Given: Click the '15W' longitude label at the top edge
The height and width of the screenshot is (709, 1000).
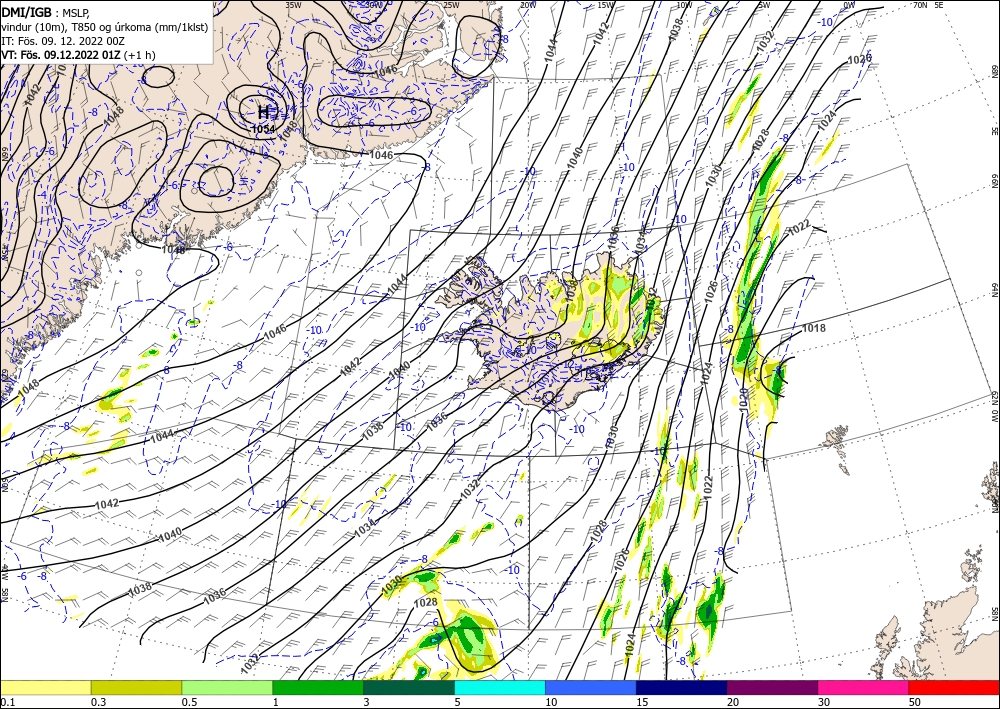Looking at the screenshot, I should click(x=606, y=4).
